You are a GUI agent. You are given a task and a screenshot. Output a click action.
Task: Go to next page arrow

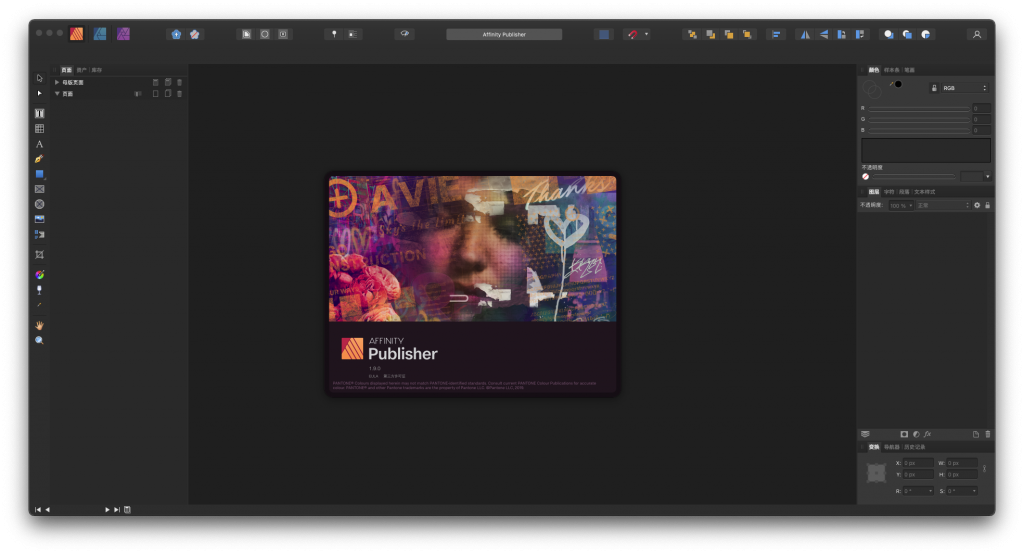pos(107,510)
